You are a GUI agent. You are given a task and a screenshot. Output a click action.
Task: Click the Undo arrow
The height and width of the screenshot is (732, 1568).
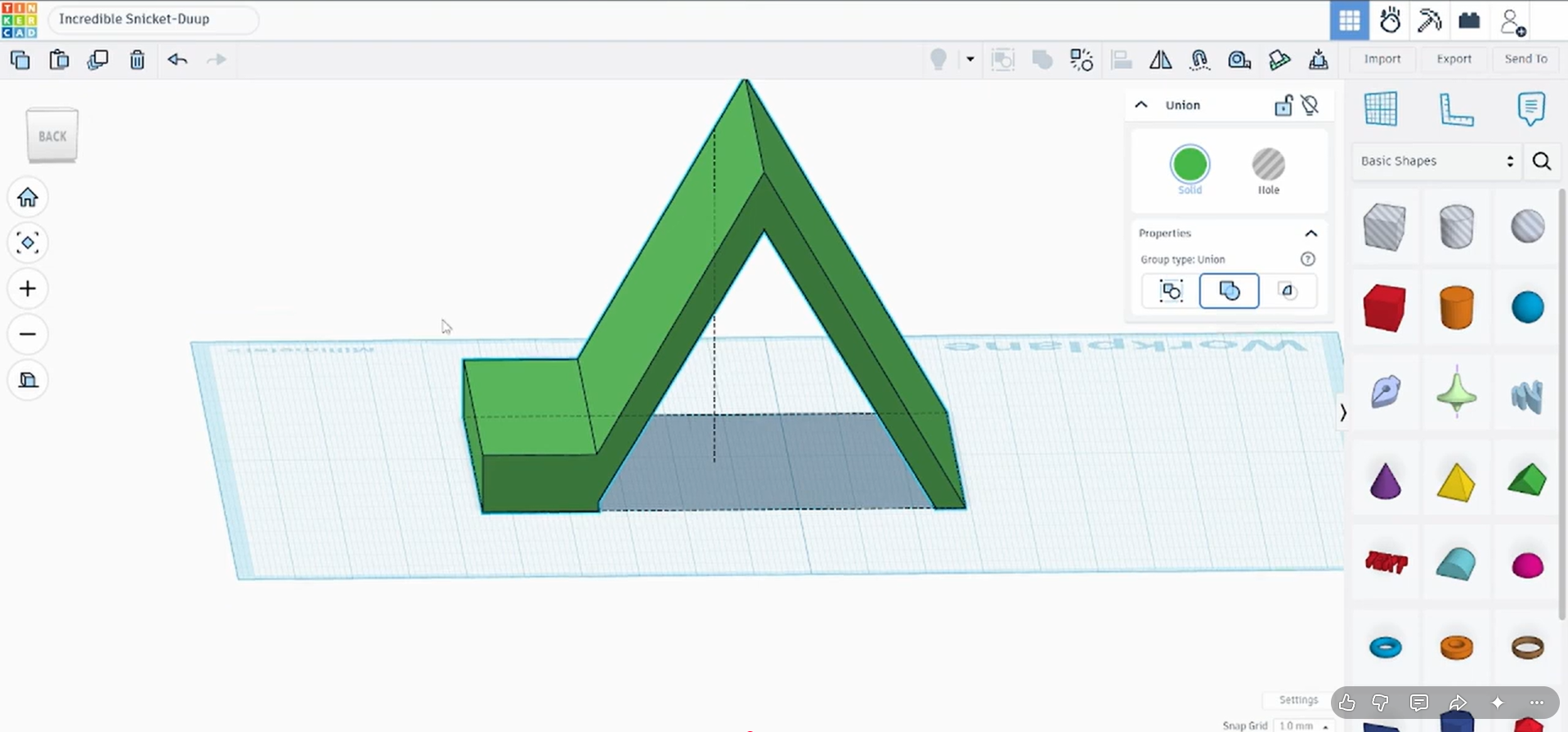177,60
